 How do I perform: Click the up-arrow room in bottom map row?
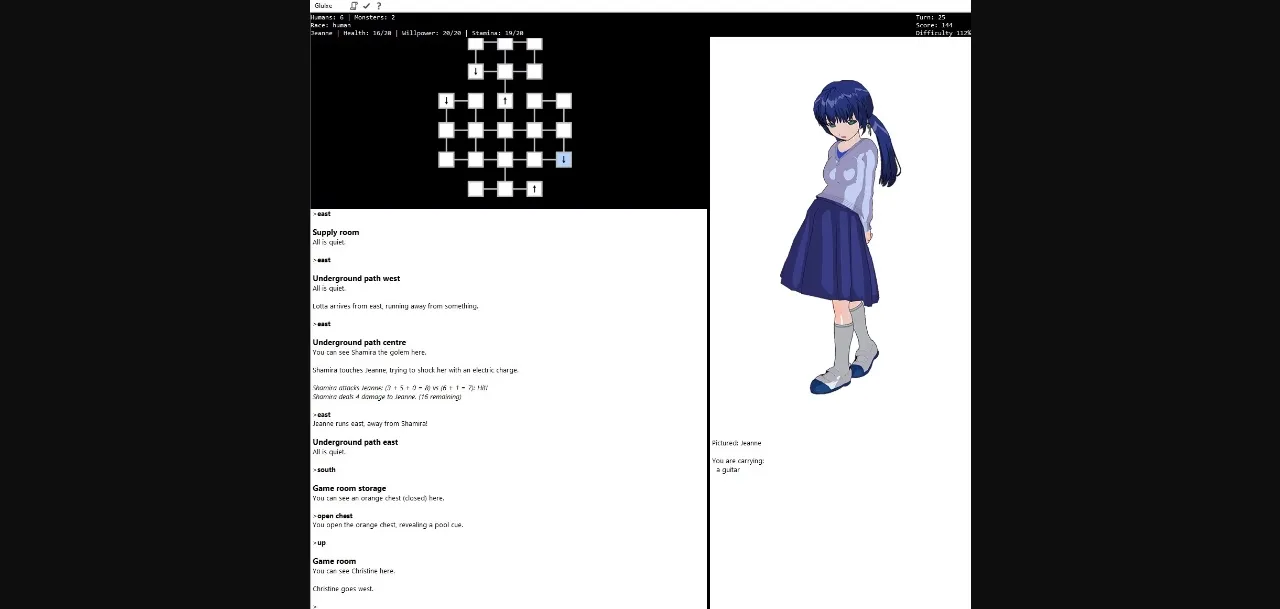tap(534, 189)
